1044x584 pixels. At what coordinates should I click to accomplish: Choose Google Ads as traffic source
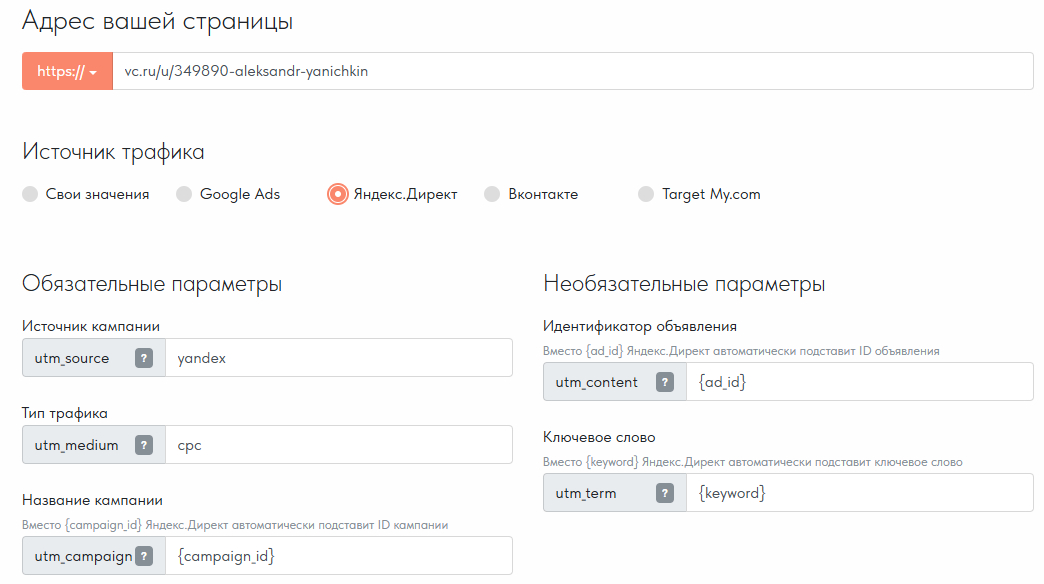coord(184,194)
